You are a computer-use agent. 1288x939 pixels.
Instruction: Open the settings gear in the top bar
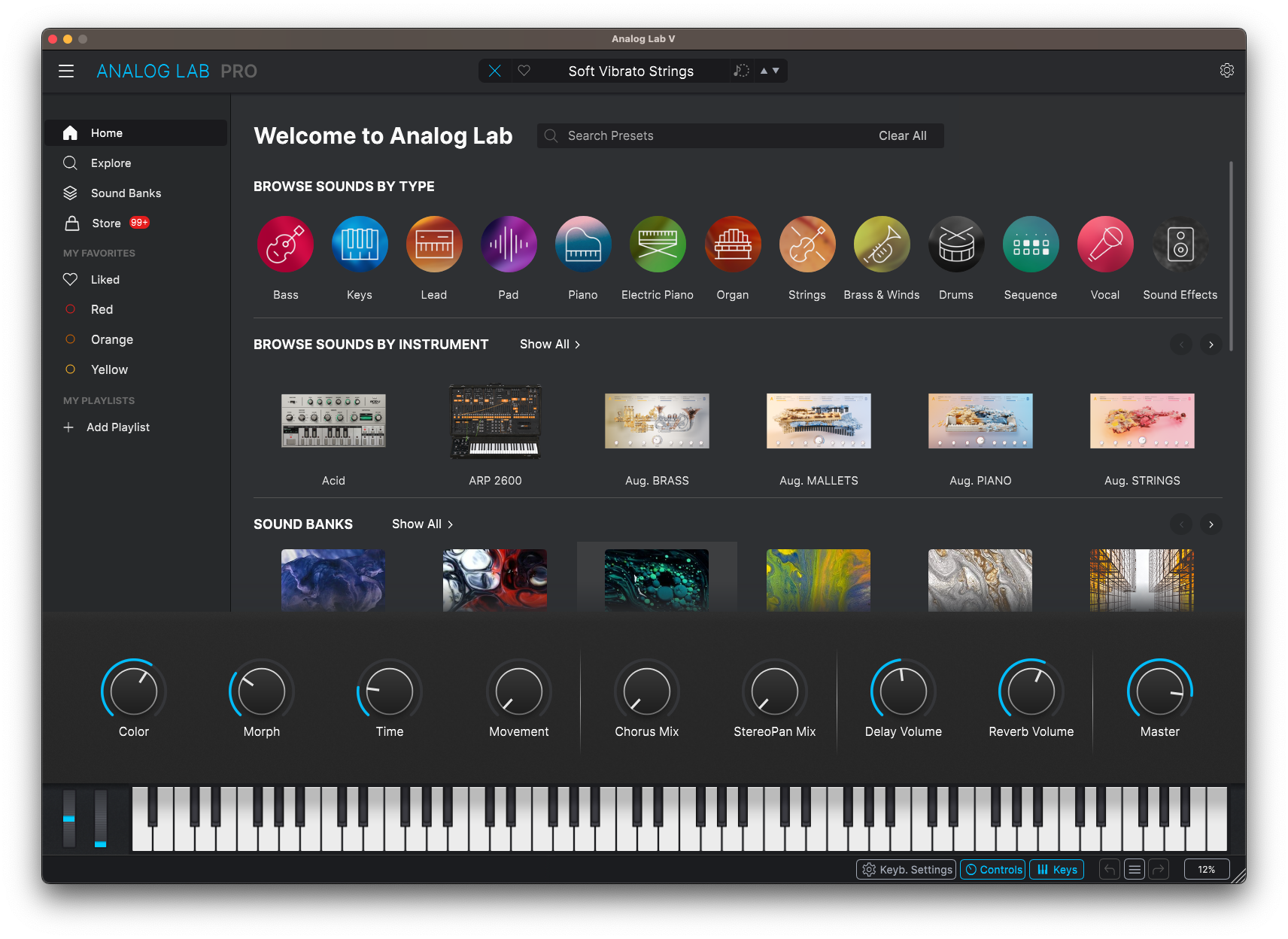click(1226, 70)
